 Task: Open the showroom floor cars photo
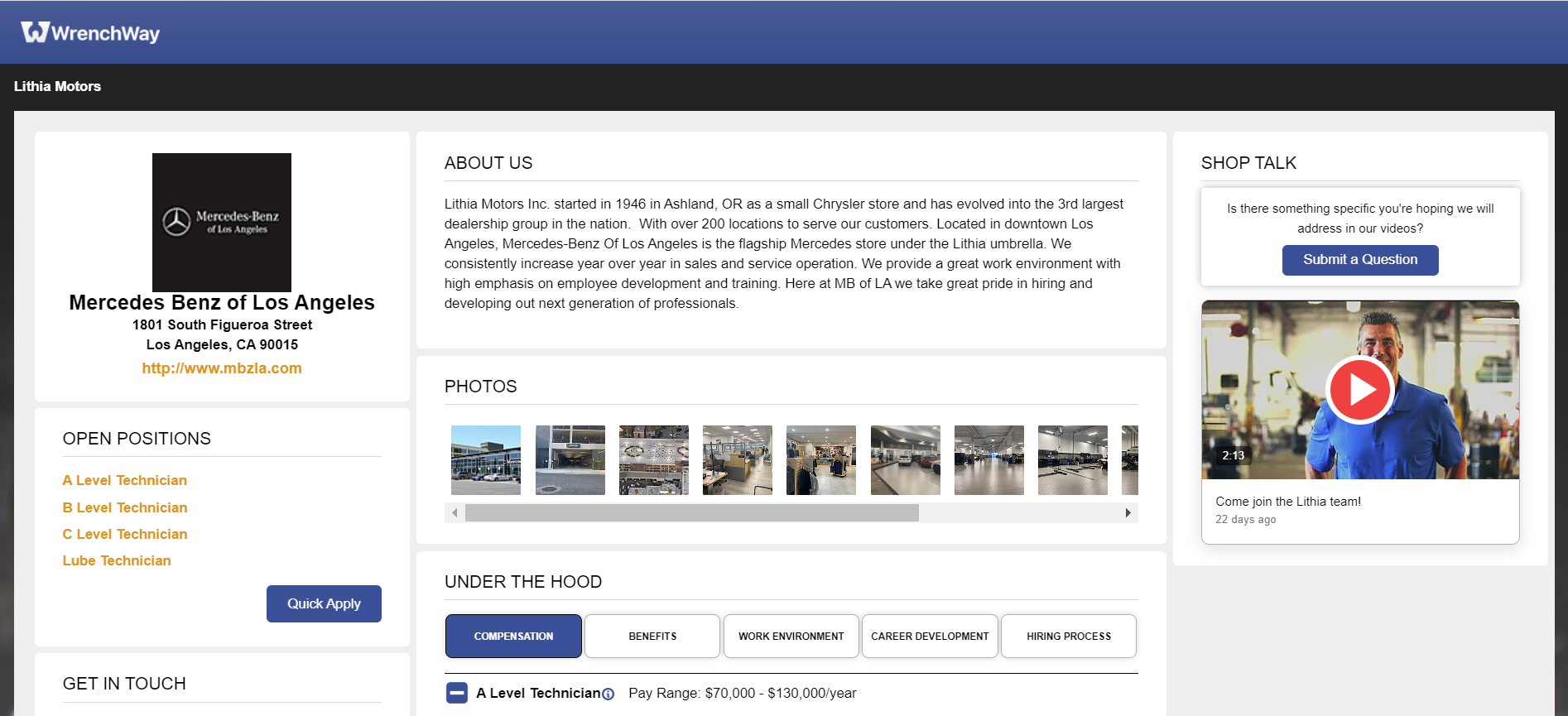pyautogui.click(x=906, y=460)
